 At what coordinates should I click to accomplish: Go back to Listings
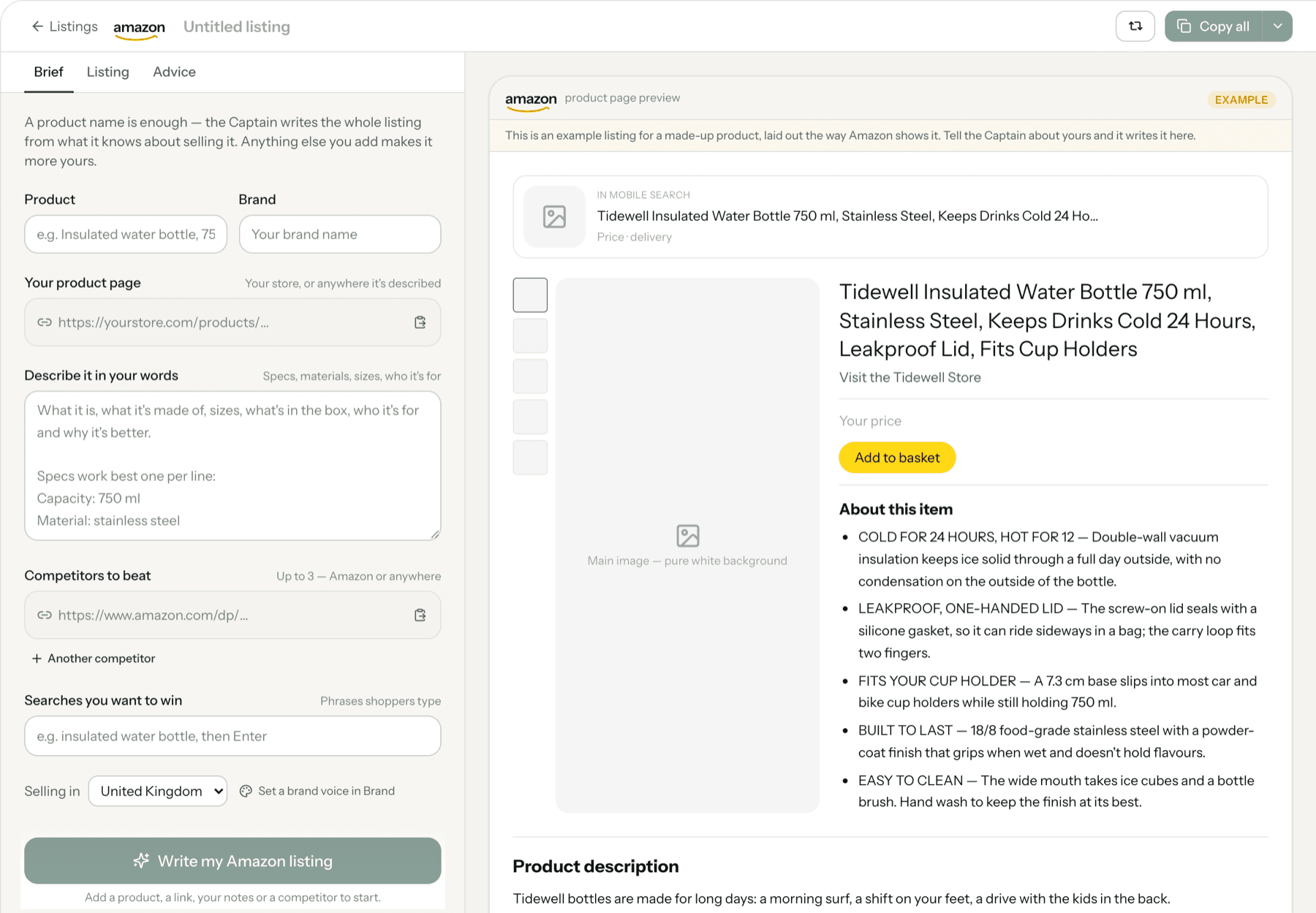pyautogui.click(x=64, y=26)
